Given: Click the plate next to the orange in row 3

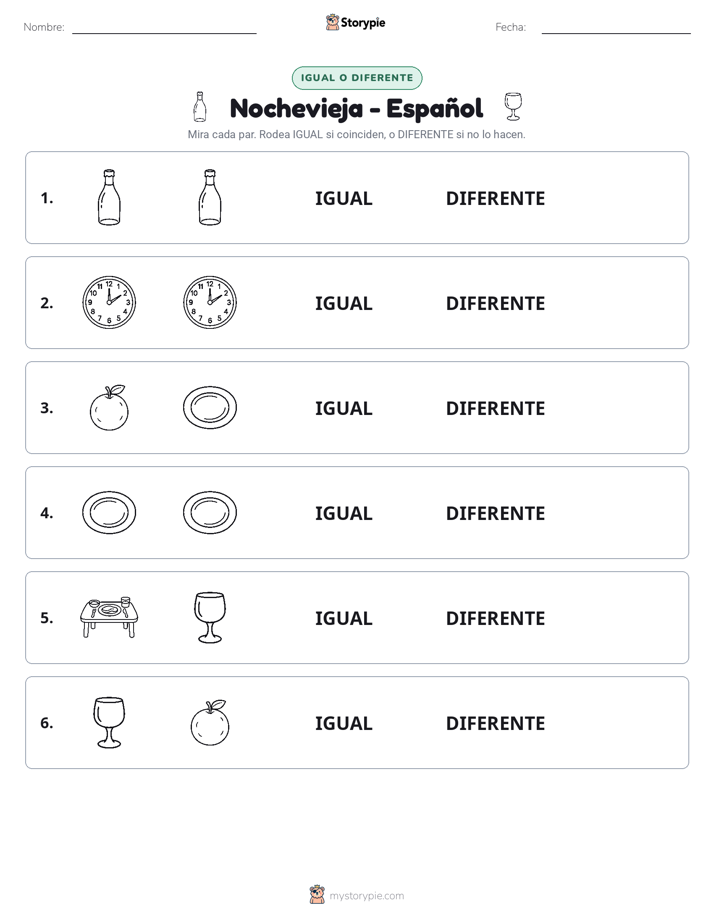Looking at the screenshot, I should tap(210, 408).
